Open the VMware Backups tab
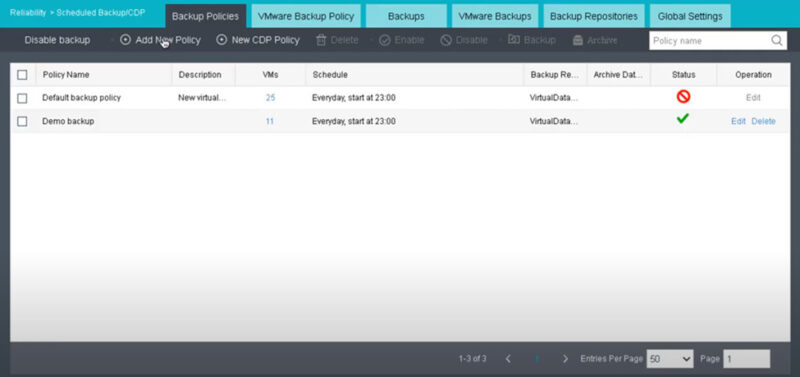This screenshot has height=377, width=800. [x=495, y=16]
